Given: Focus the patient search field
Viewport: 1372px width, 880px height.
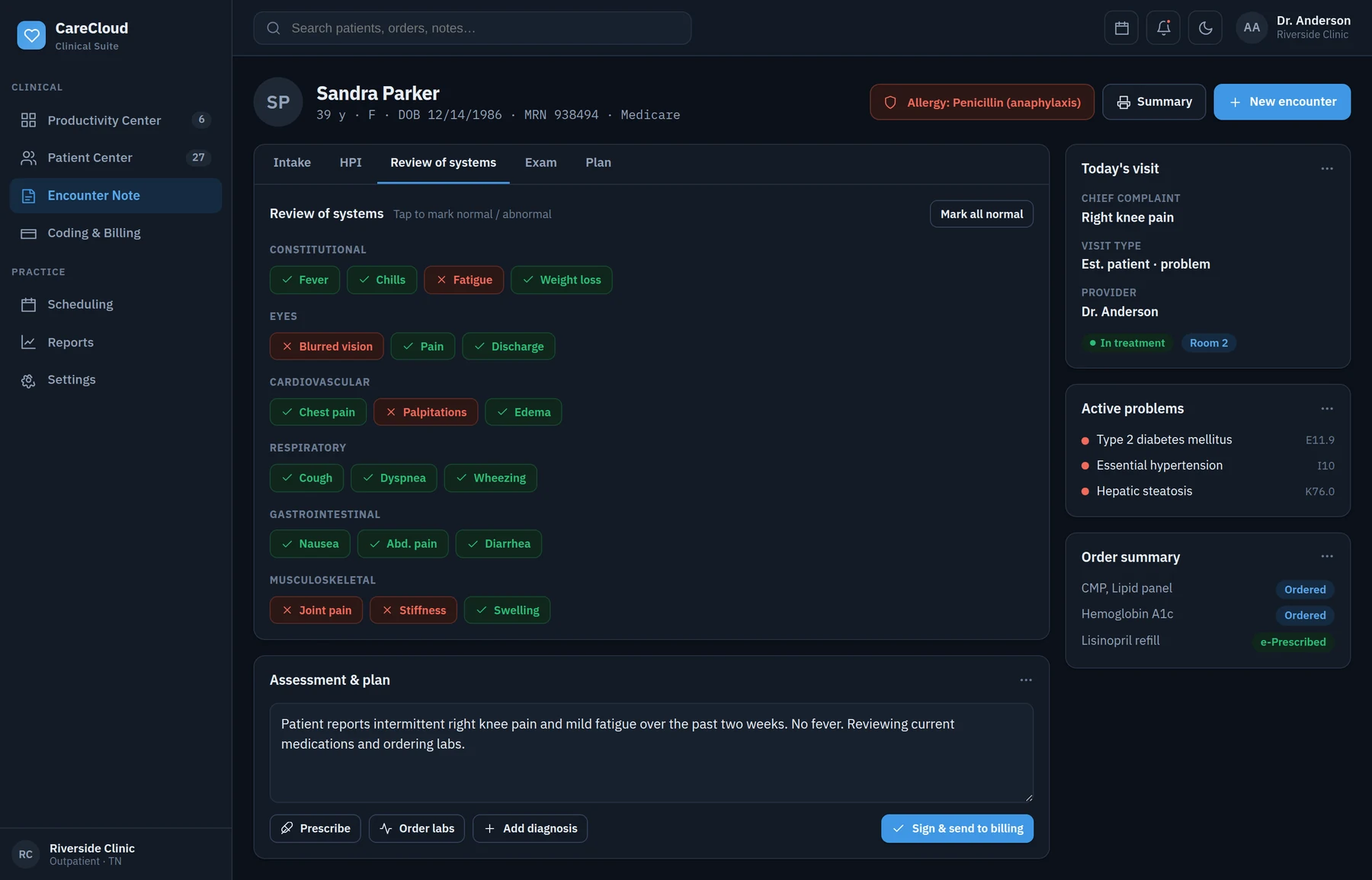Looking at the screenshot, I should click(473, 28).
